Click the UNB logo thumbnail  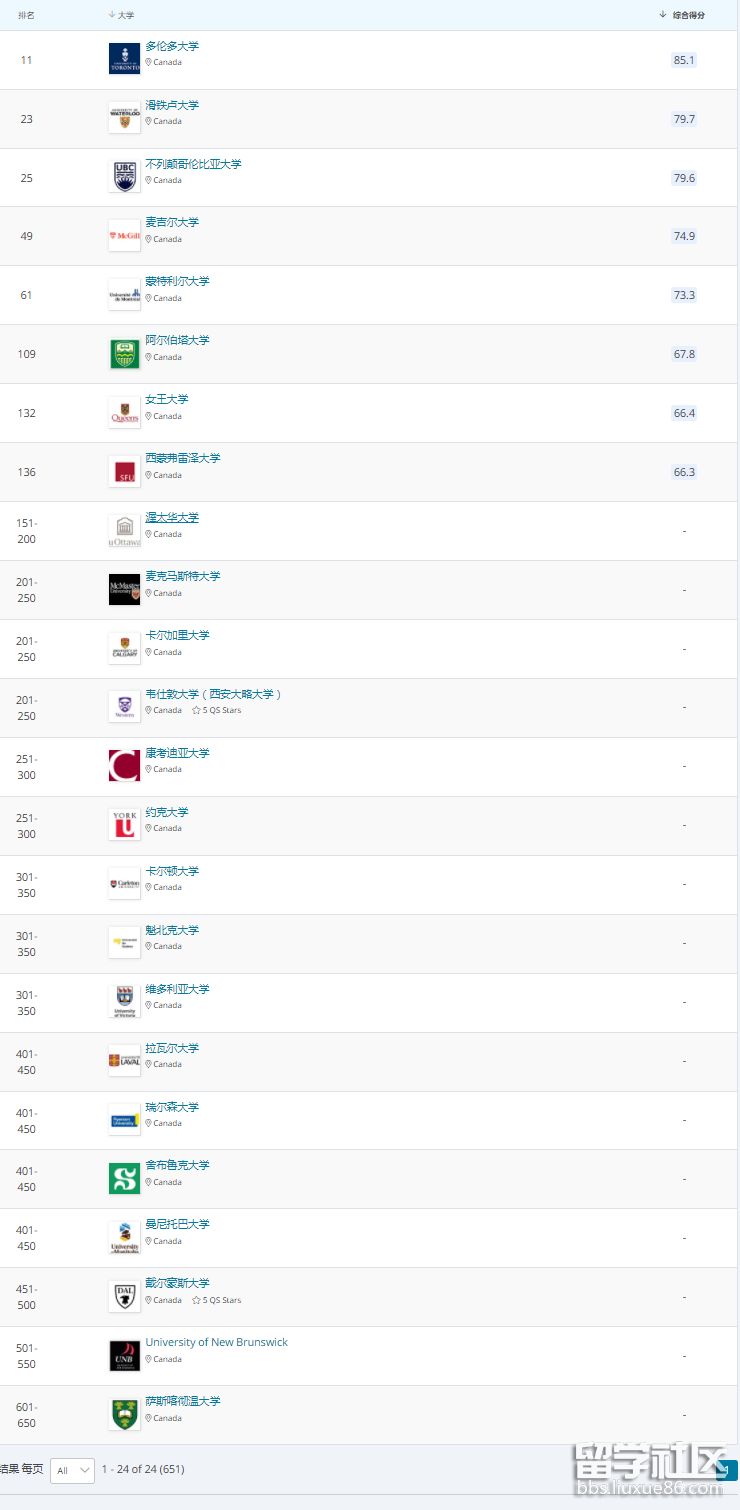124,1355
